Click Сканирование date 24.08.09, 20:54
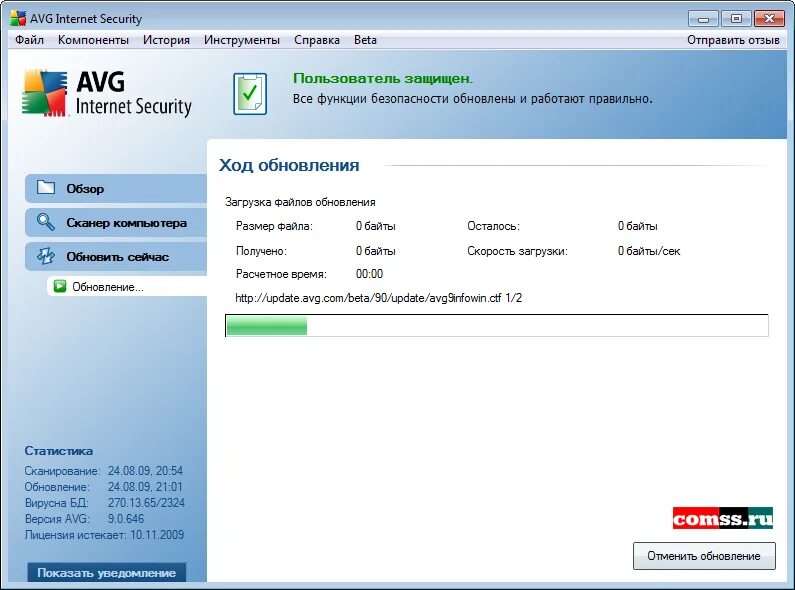 point(145,471)
